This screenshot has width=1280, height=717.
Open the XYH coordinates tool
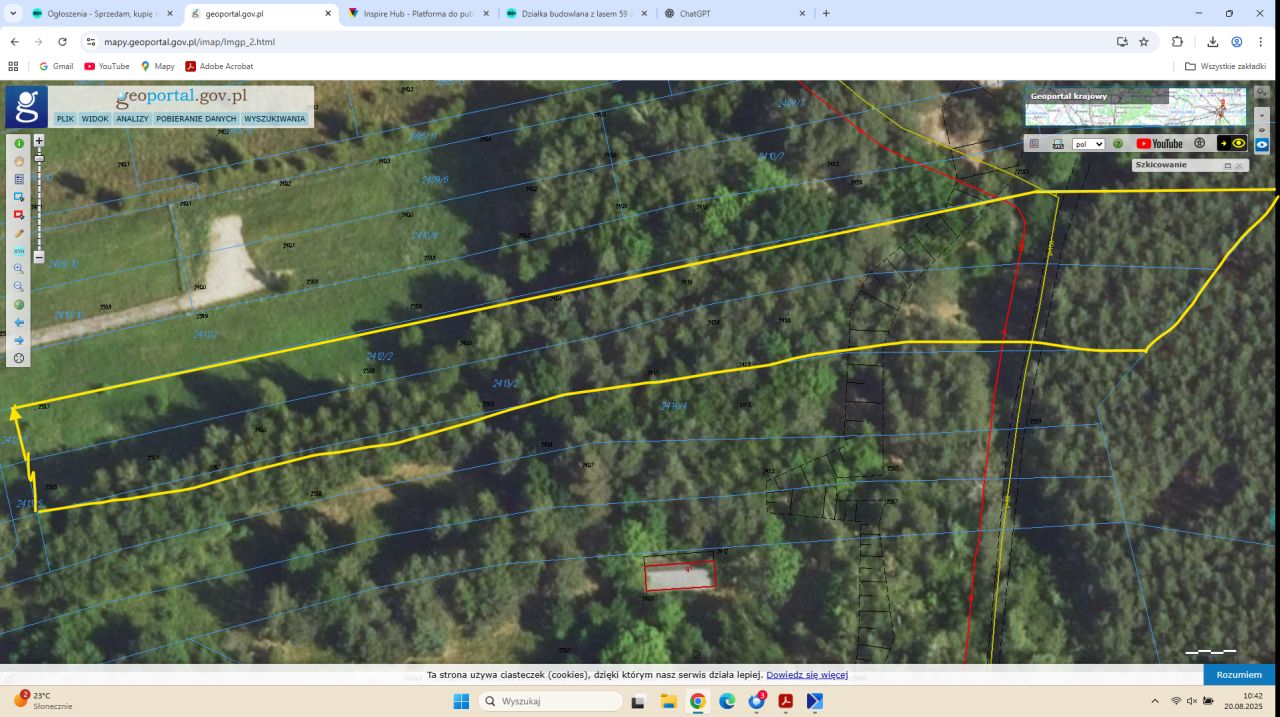click(19, 251)
